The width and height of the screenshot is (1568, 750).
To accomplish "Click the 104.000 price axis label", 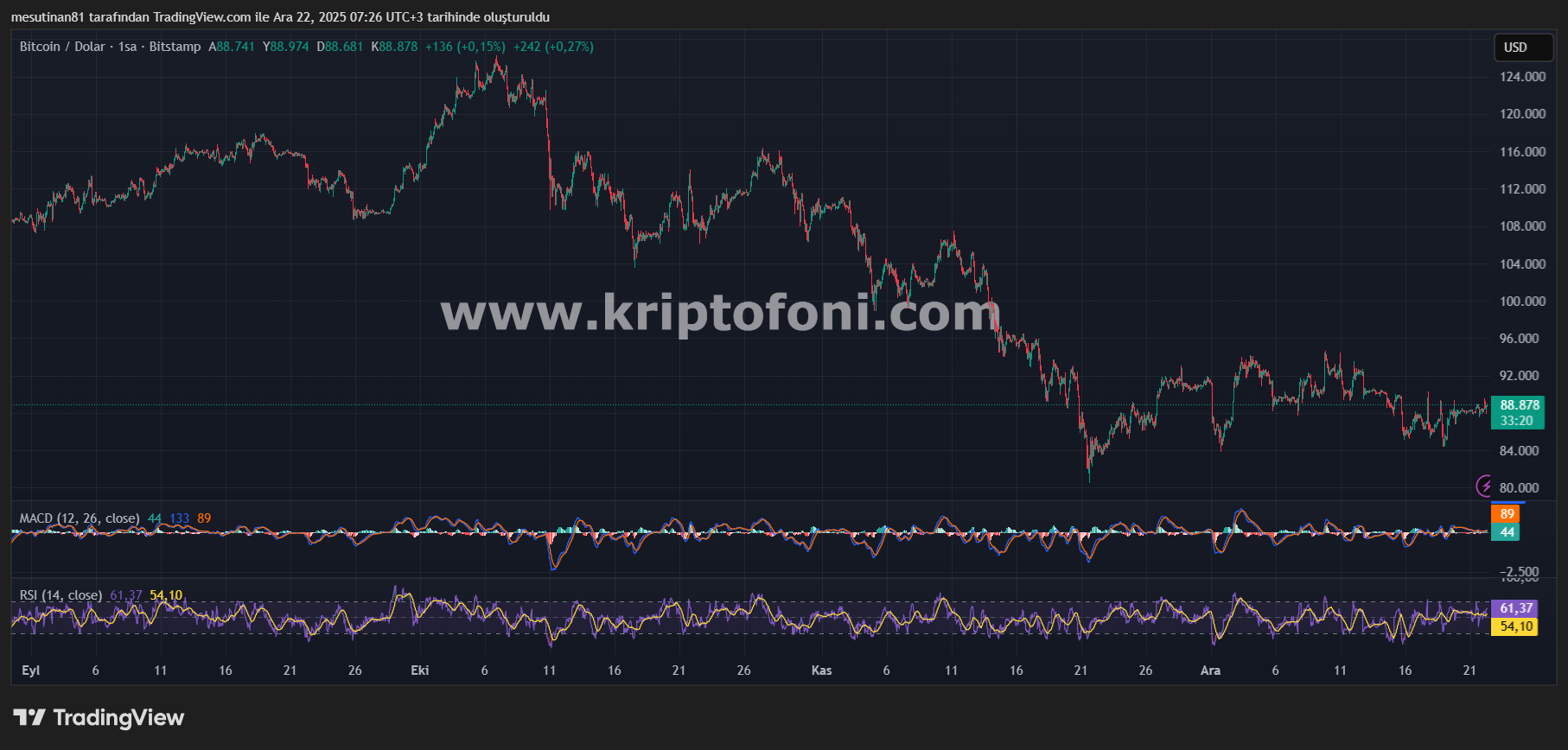I will (1522, 264).
